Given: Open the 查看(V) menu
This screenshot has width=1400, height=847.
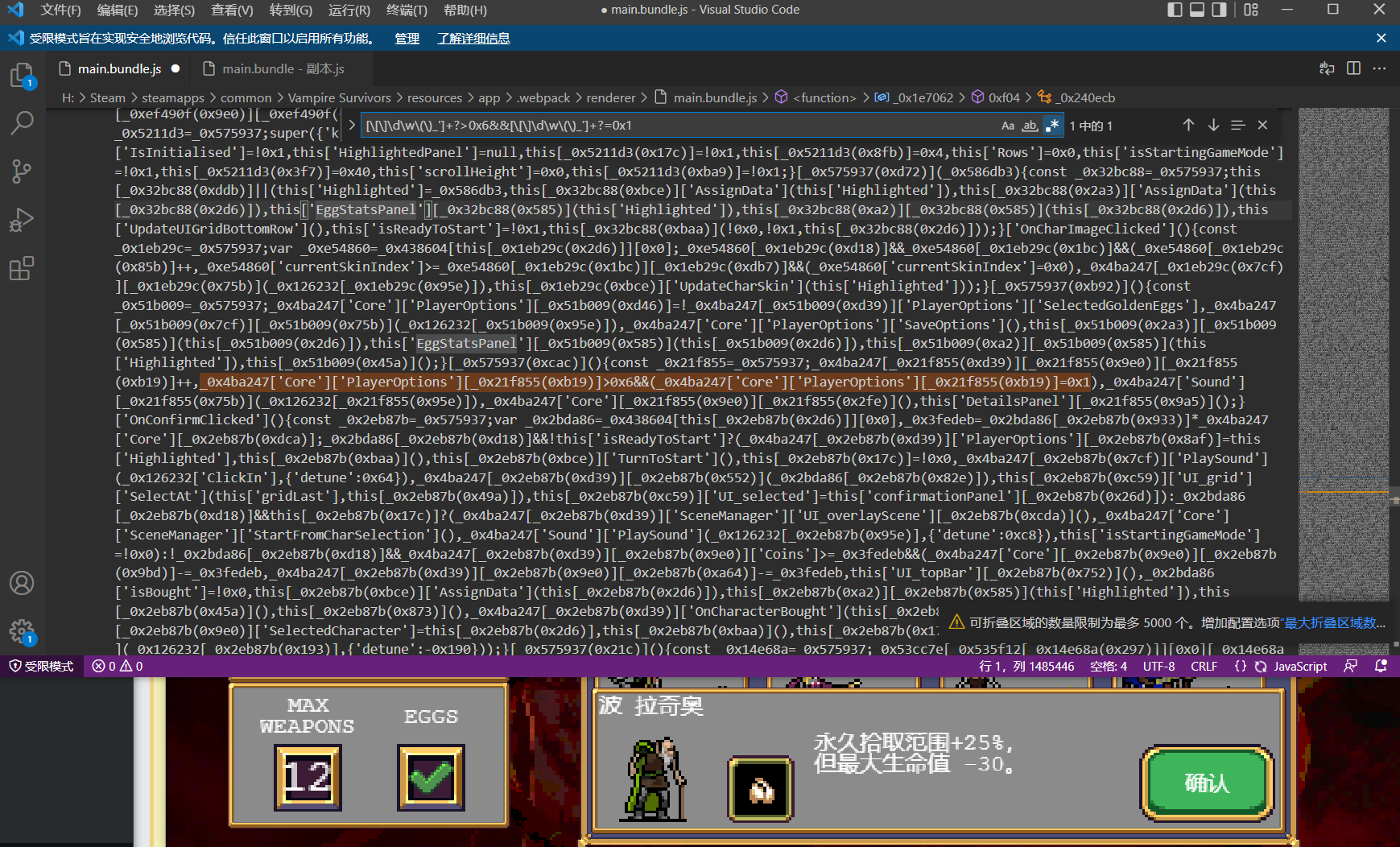Looking at the screenshot, I should click(232, 10).
